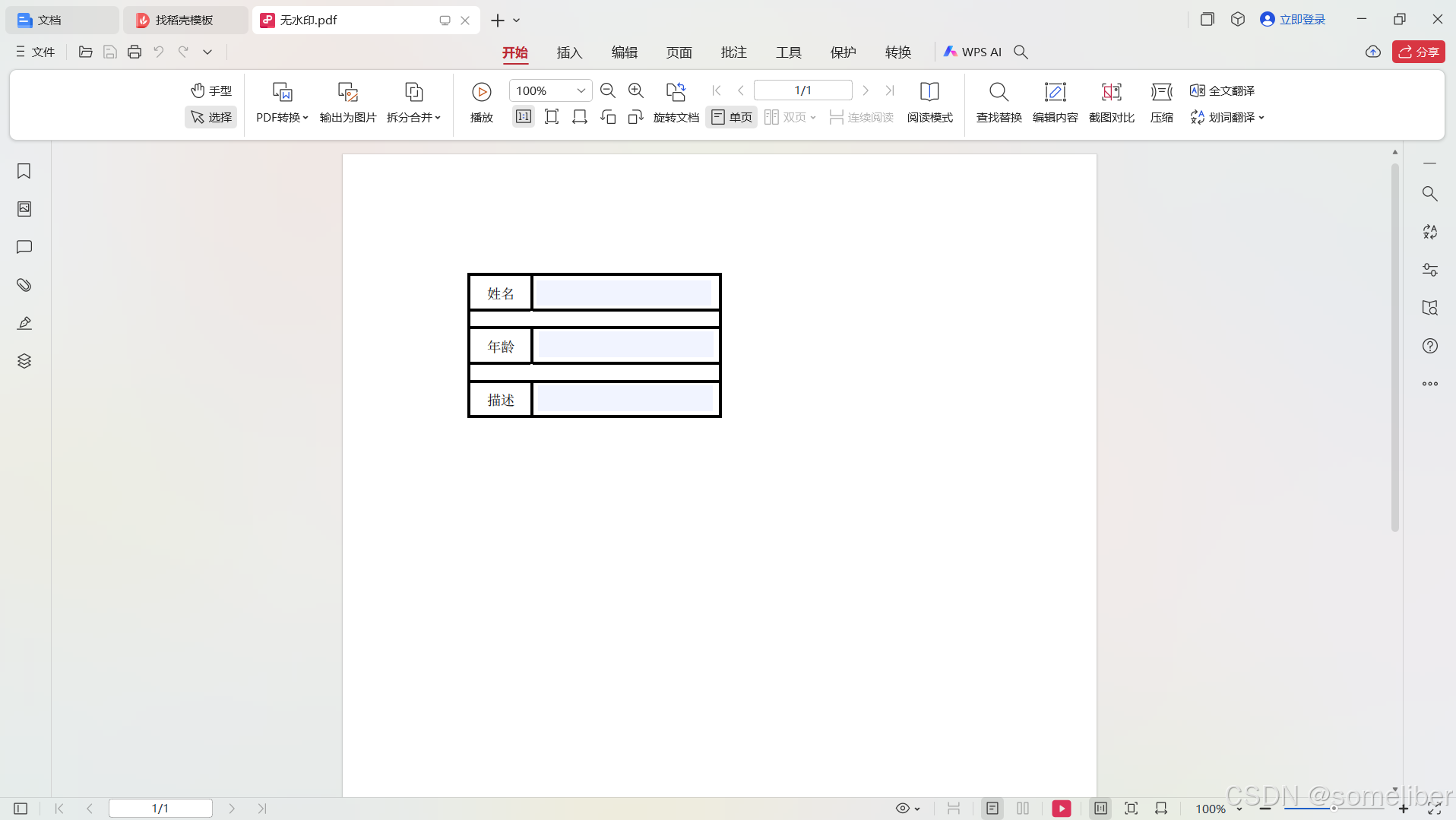This screenshot has width=1456, height=820.
Task: Zoom out with the minus magnifier
Action: click(608, 90)
